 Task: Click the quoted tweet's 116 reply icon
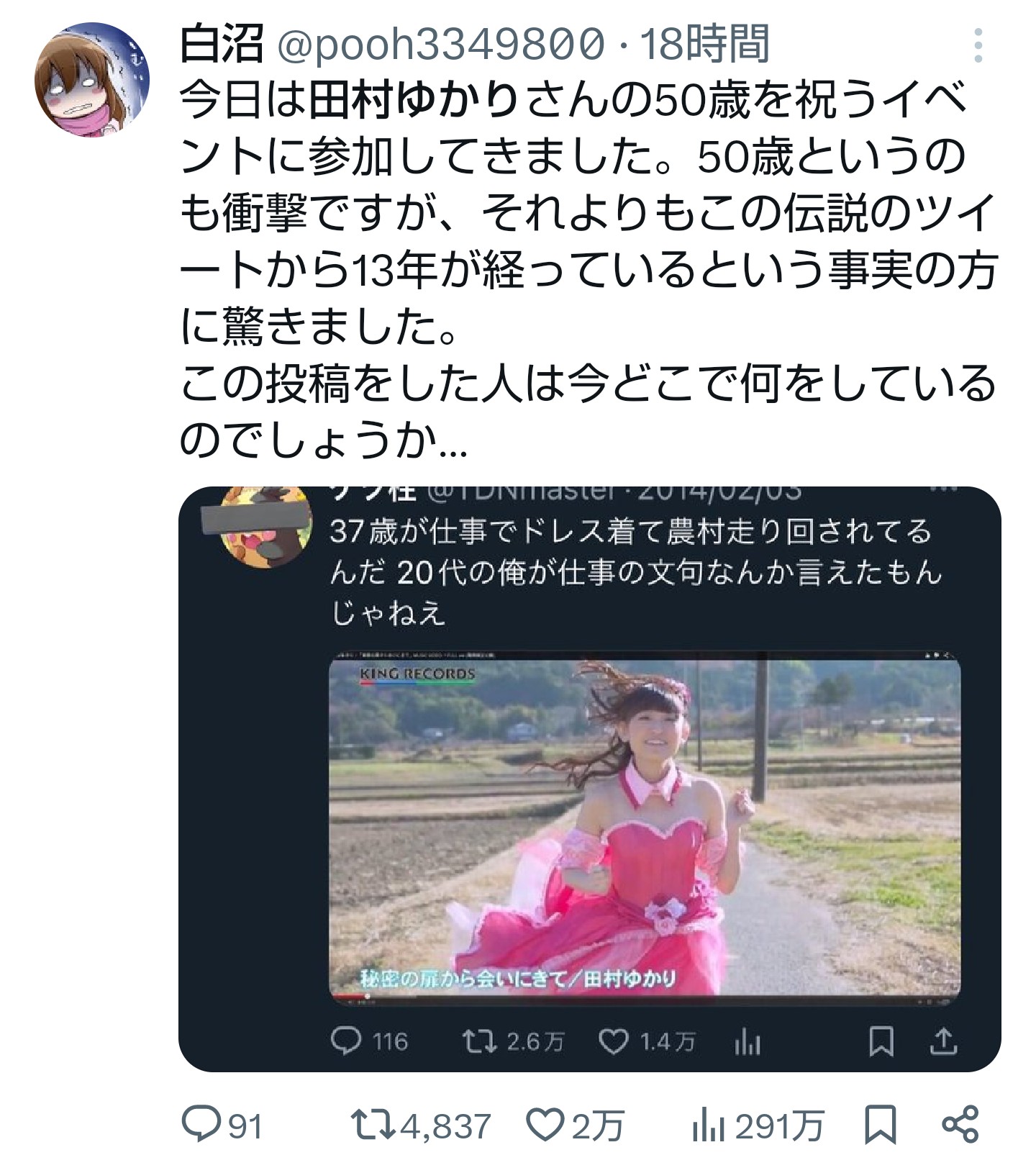345,1041
